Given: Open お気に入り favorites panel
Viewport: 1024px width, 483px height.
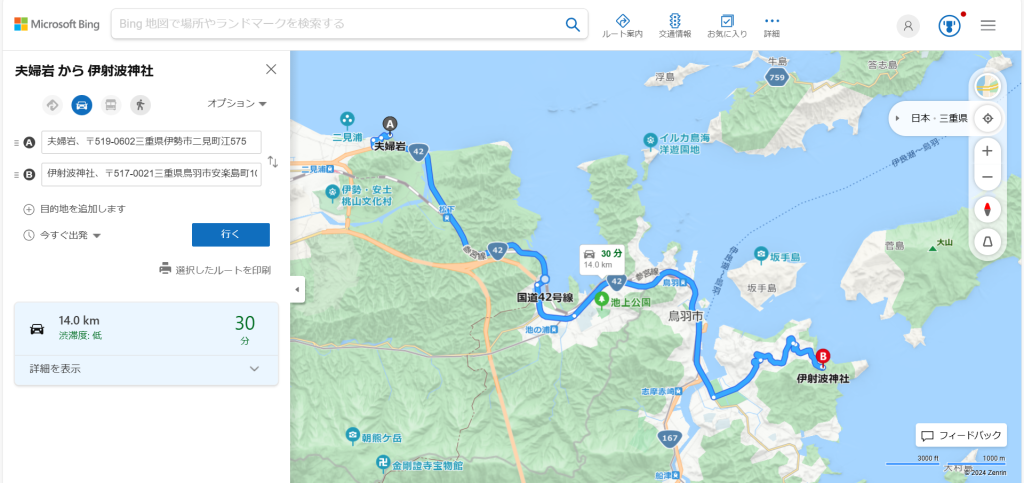Looking at the screenshot, I should click(727, 25).
